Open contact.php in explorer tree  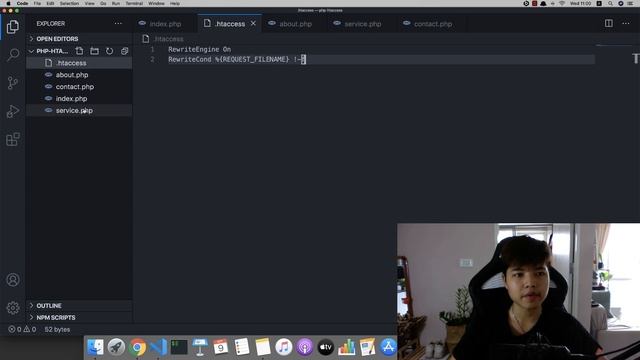click(x=80, y=87)
